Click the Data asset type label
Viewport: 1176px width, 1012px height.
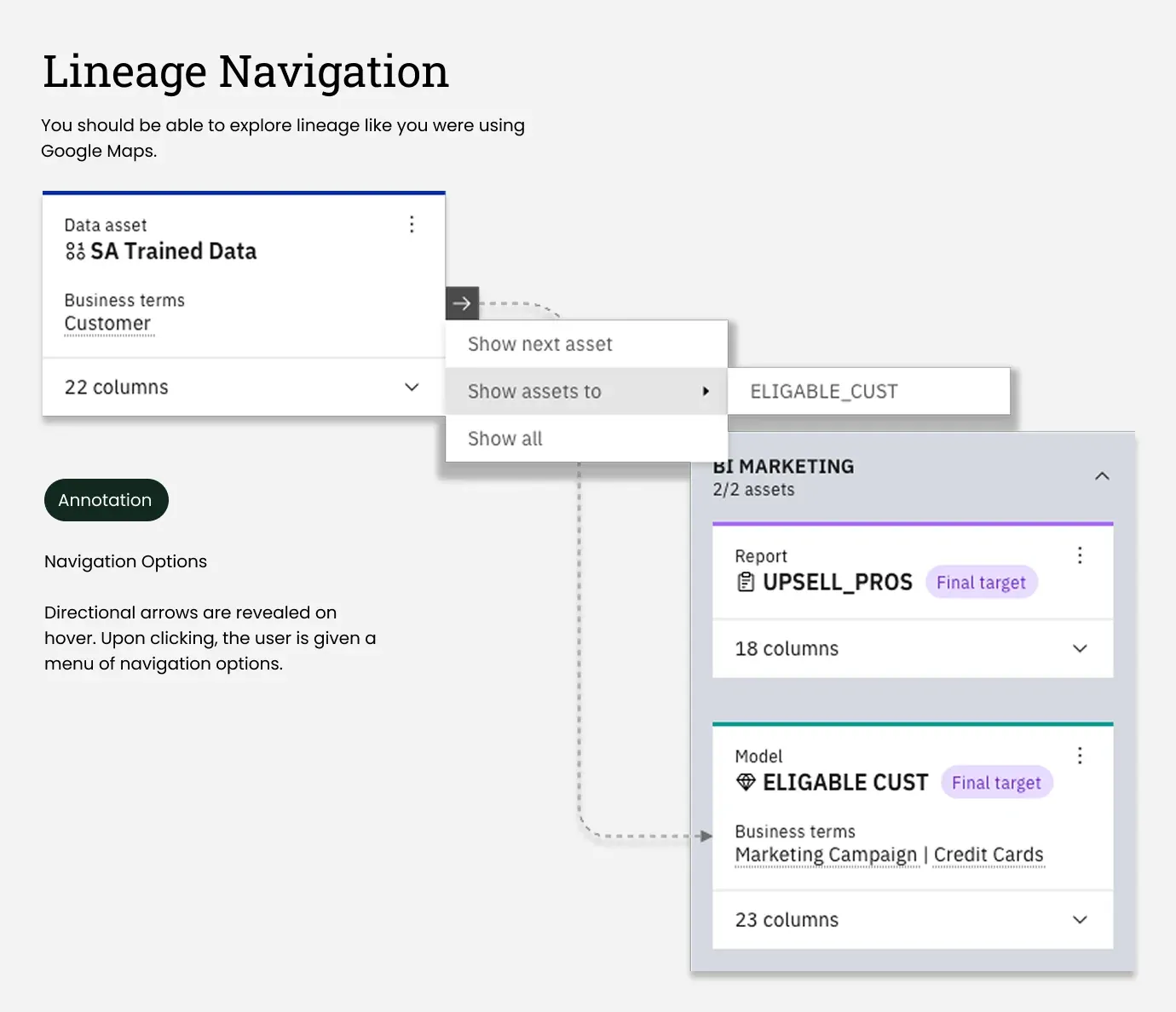tap(106, 225)
